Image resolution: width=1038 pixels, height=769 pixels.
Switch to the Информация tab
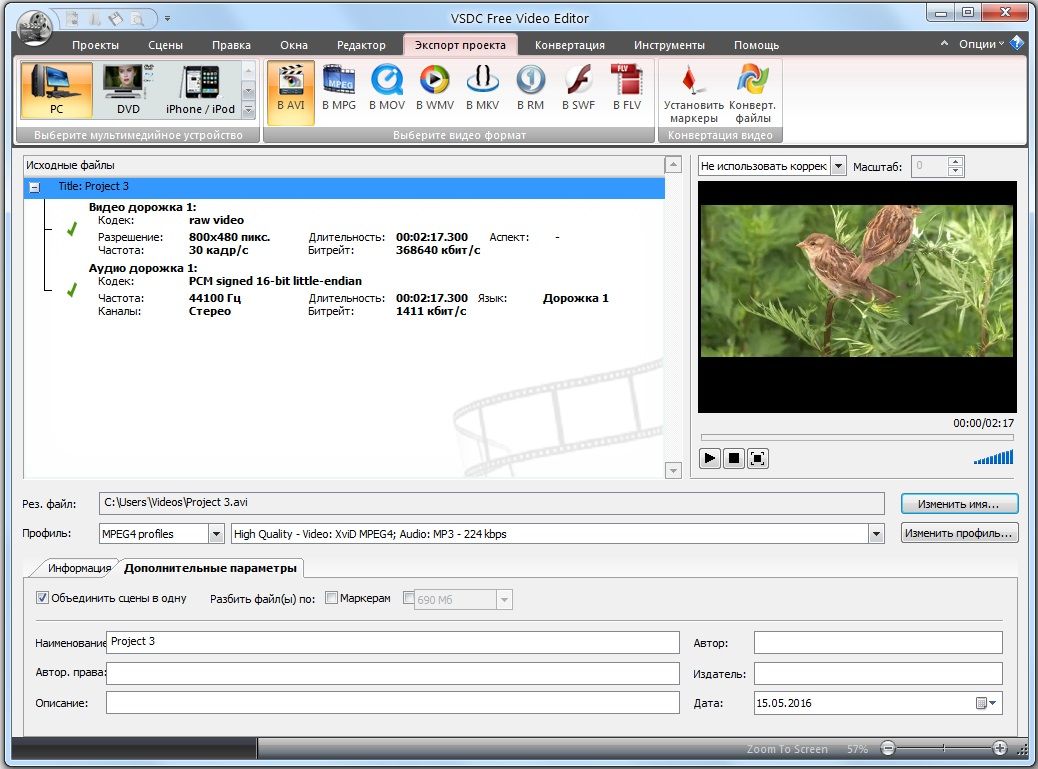[79, 568]
